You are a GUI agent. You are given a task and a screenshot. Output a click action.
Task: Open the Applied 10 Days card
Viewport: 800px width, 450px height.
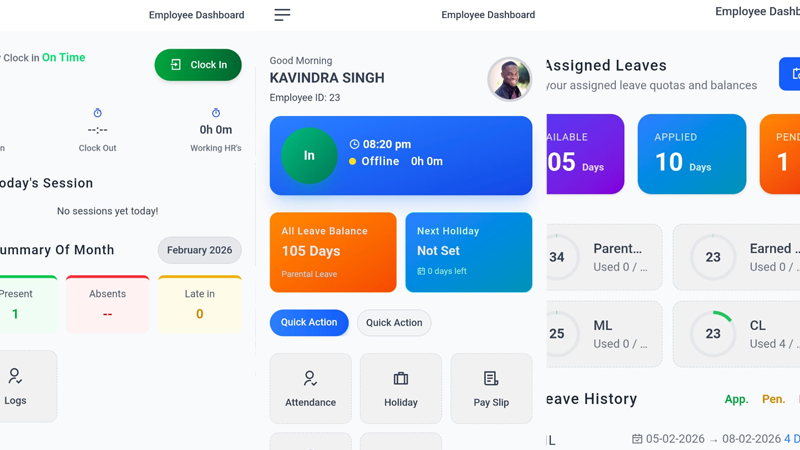692,154
